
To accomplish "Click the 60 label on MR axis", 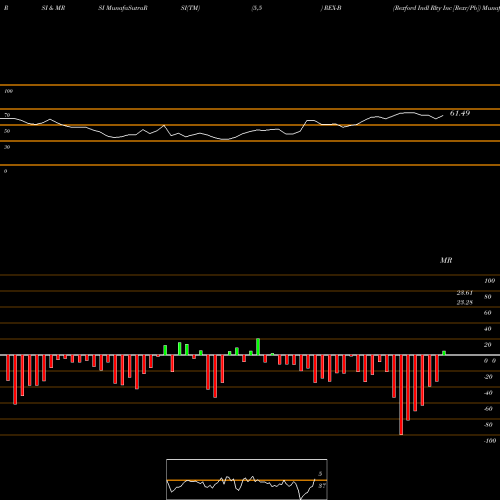I will coord(488,313).
